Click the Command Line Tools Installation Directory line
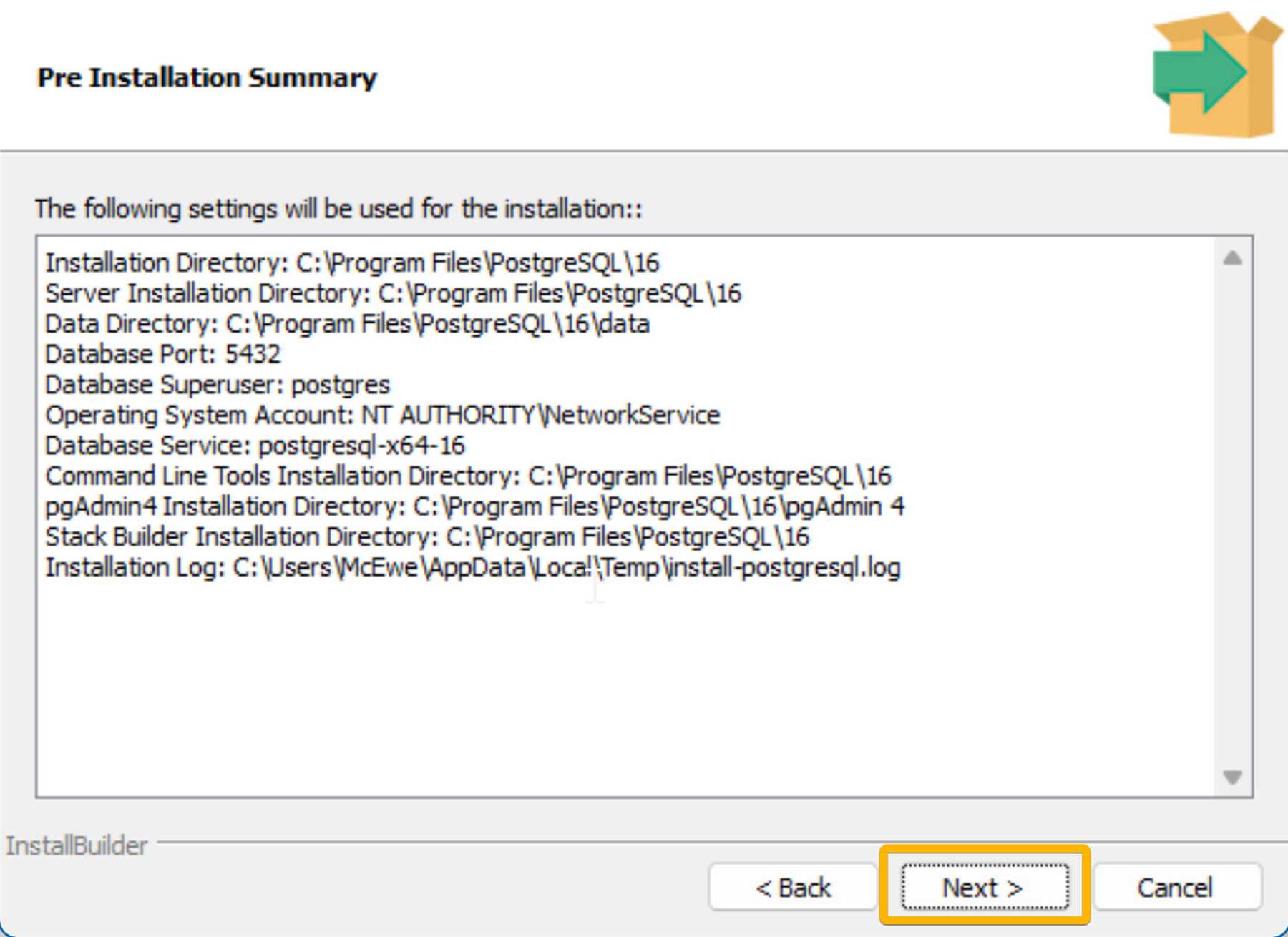This screenshot has width=1288, height=937. click(x=469, y=476)
